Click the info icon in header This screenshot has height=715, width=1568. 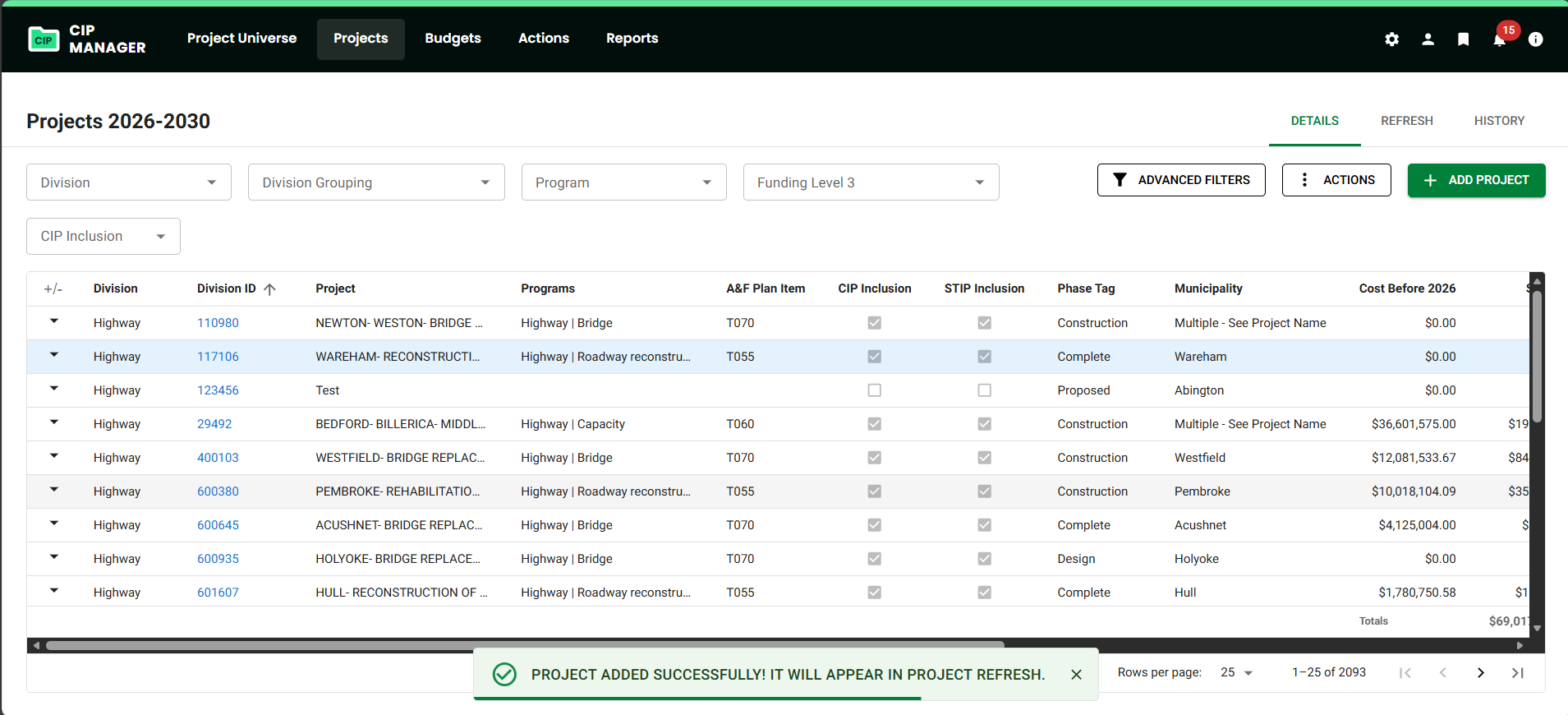[1535, 39]
